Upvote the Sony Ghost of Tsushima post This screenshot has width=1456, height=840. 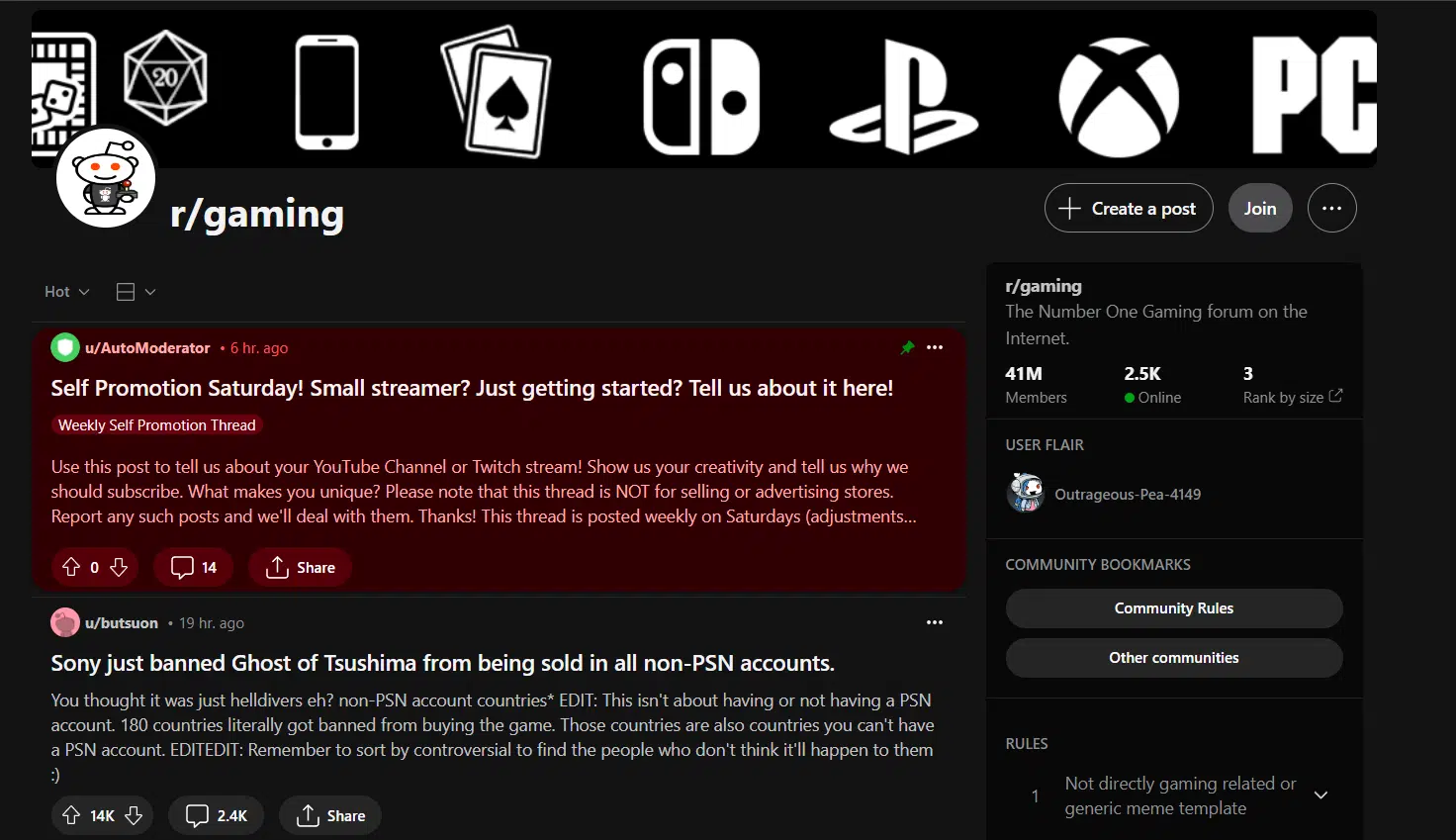(x=72, y=814)
